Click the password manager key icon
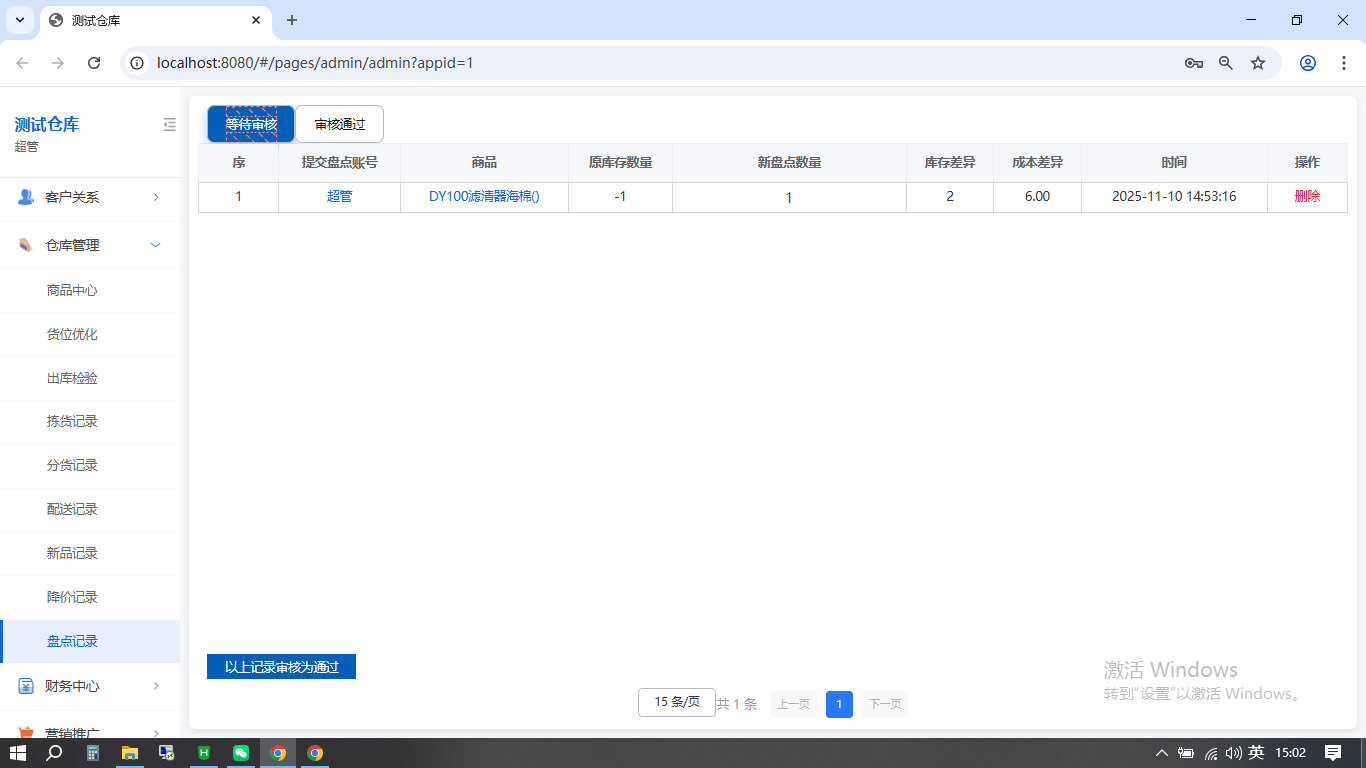Image resolution: width=1366 pixels, height=768 pixels. tap(1193, 62)
